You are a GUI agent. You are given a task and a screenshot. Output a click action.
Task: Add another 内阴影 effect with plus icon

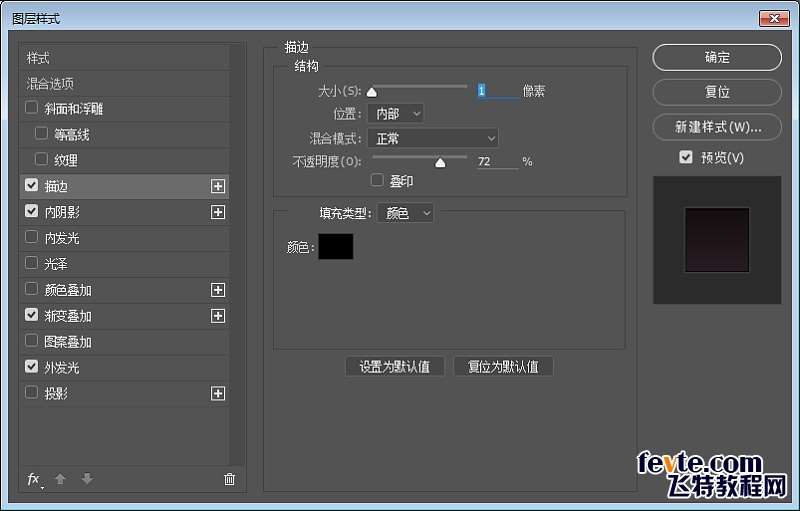click(x=218, y=212)
